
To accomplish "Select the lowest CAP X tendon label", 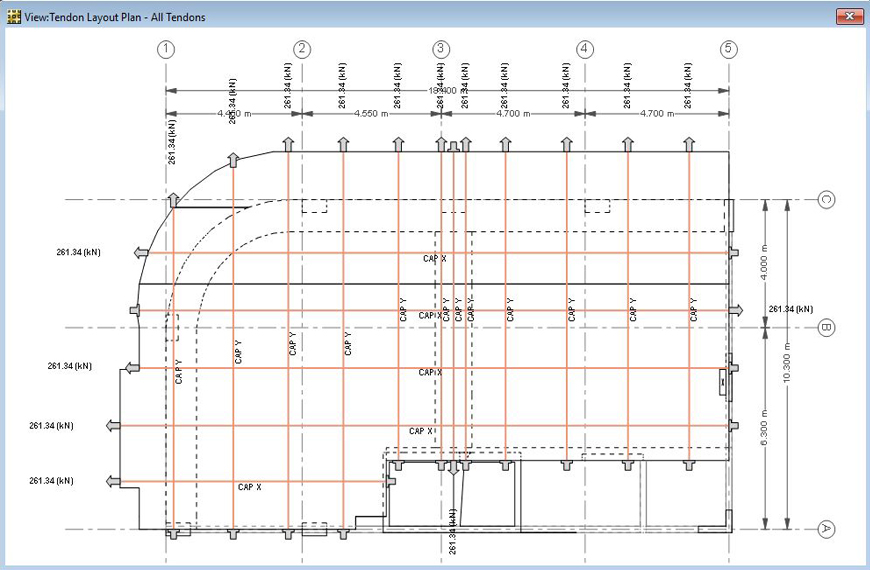I will coord(249,487).
